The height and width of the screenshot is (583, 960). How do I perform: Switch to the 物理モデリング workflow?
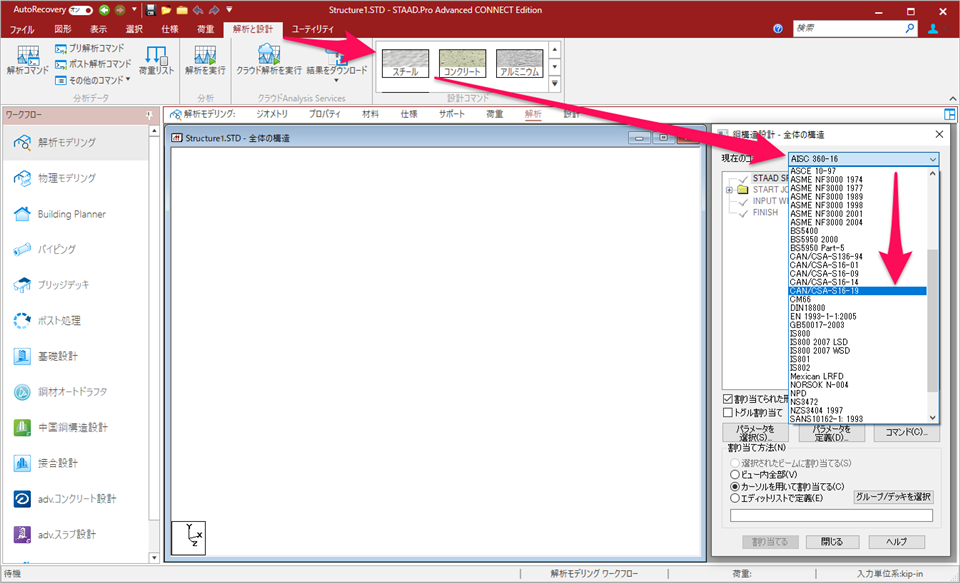click(x=75, y=178)
